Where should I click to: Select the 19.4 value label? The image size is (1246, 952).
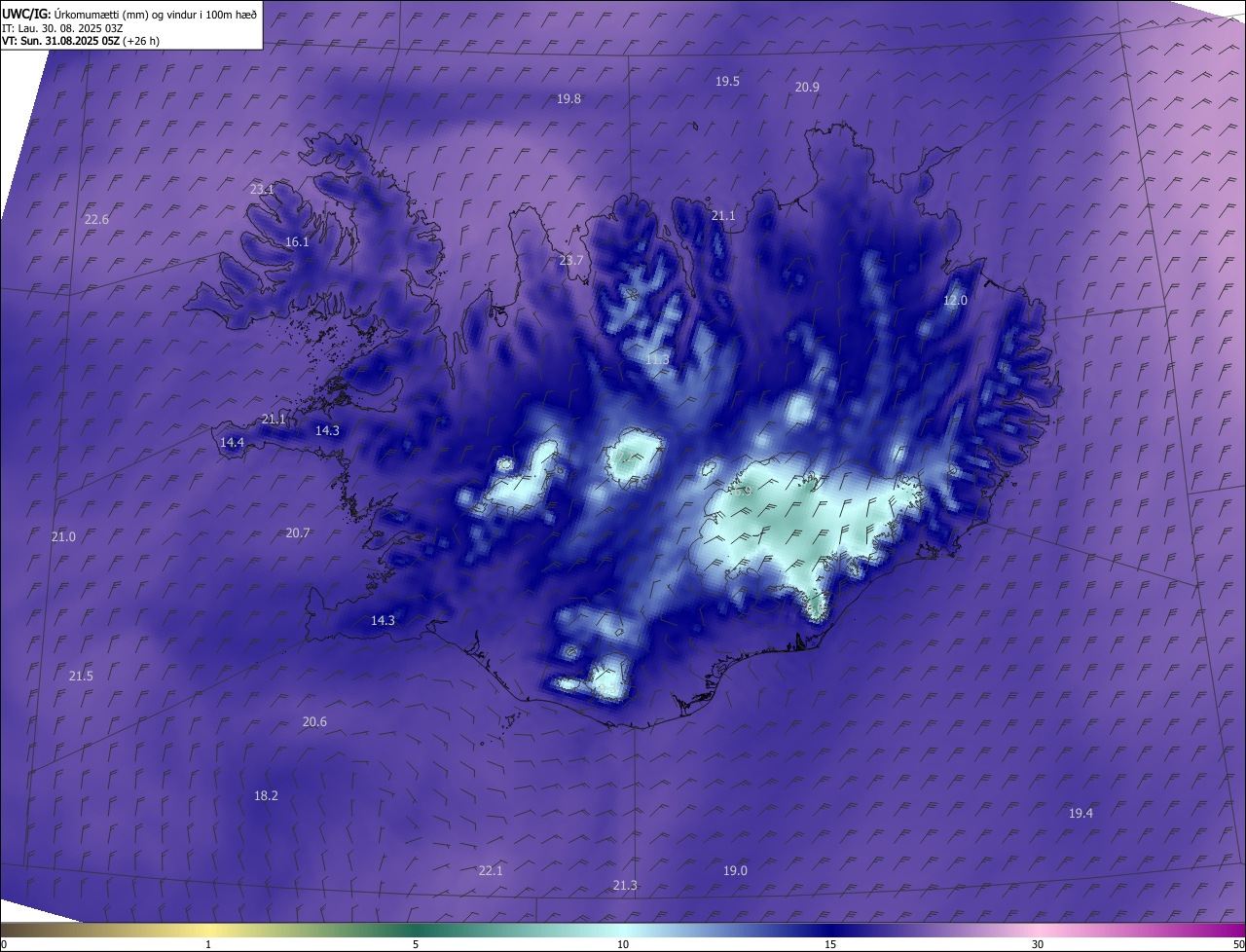point(1081,814)
